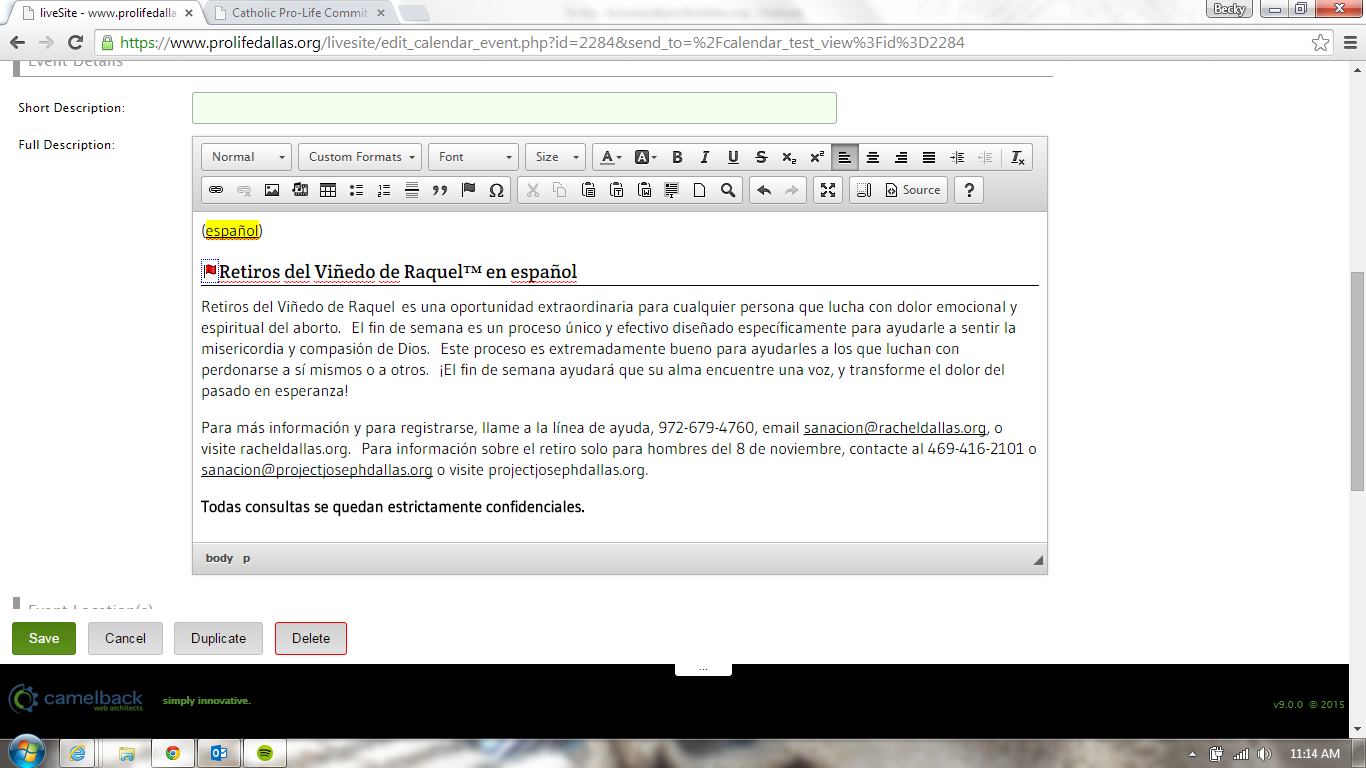Open the Chrome menu
The height and width of the screenshot is (768, 1366).
click(1350, 43)
